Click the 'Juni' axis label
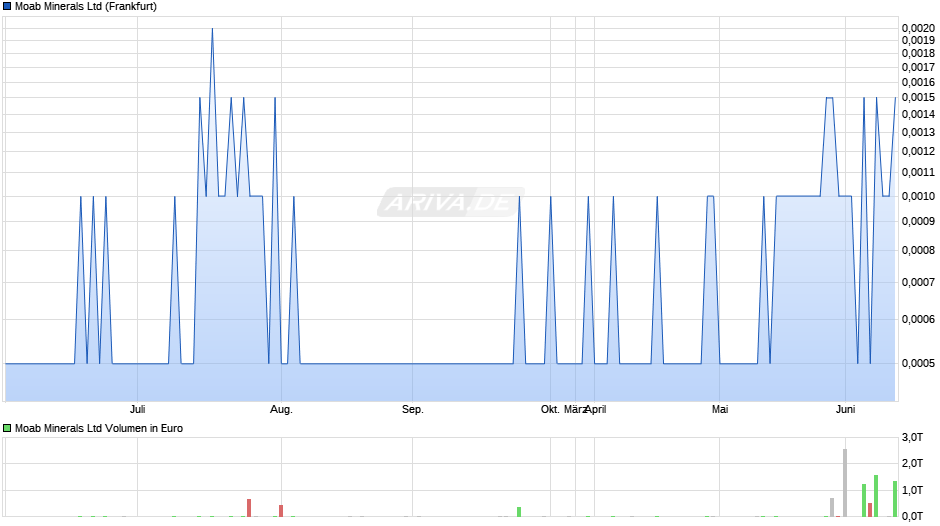940x526 pixels. tap(845, 409)
